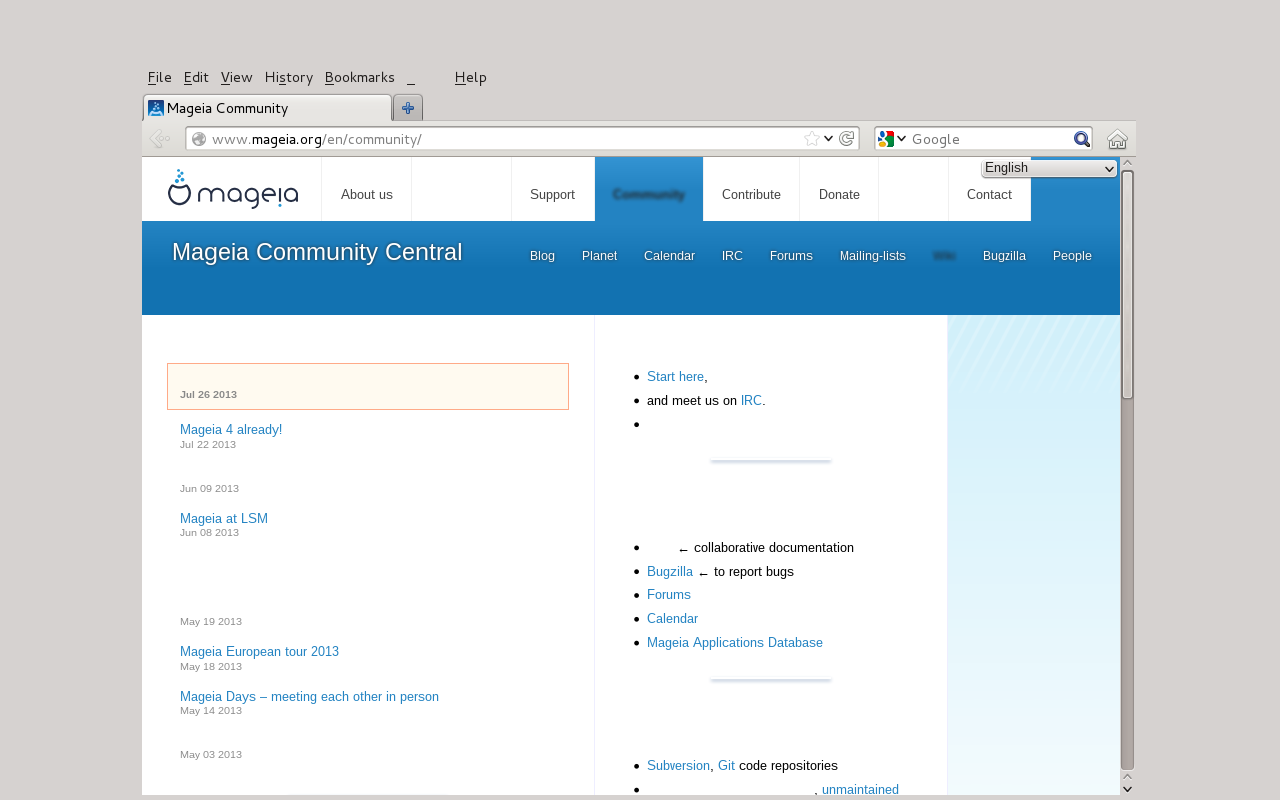Go to About us page
The width and height of the screenshot is (1280, 800).
tap(366, 195)
